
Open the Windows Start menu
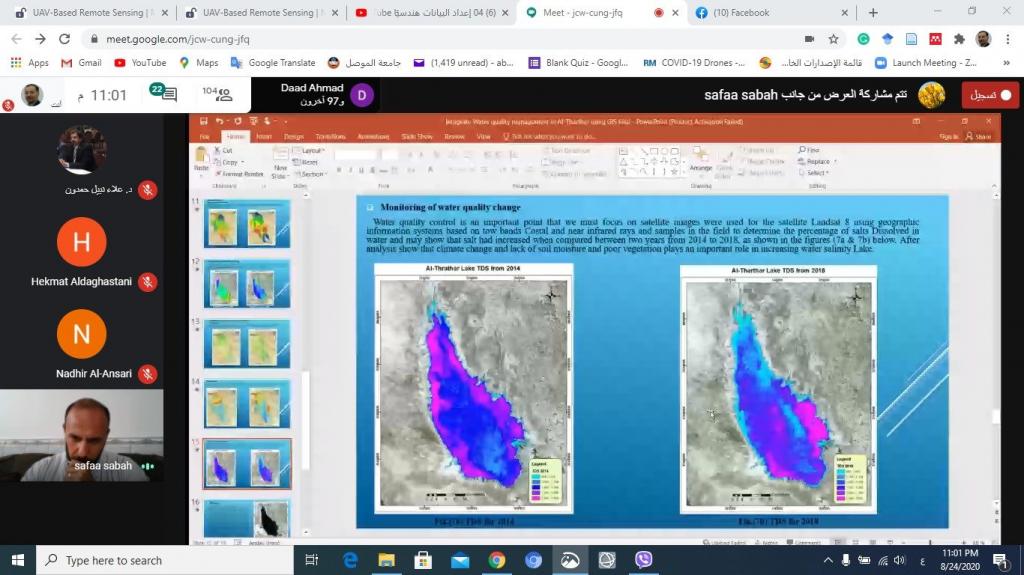[18, 560]
